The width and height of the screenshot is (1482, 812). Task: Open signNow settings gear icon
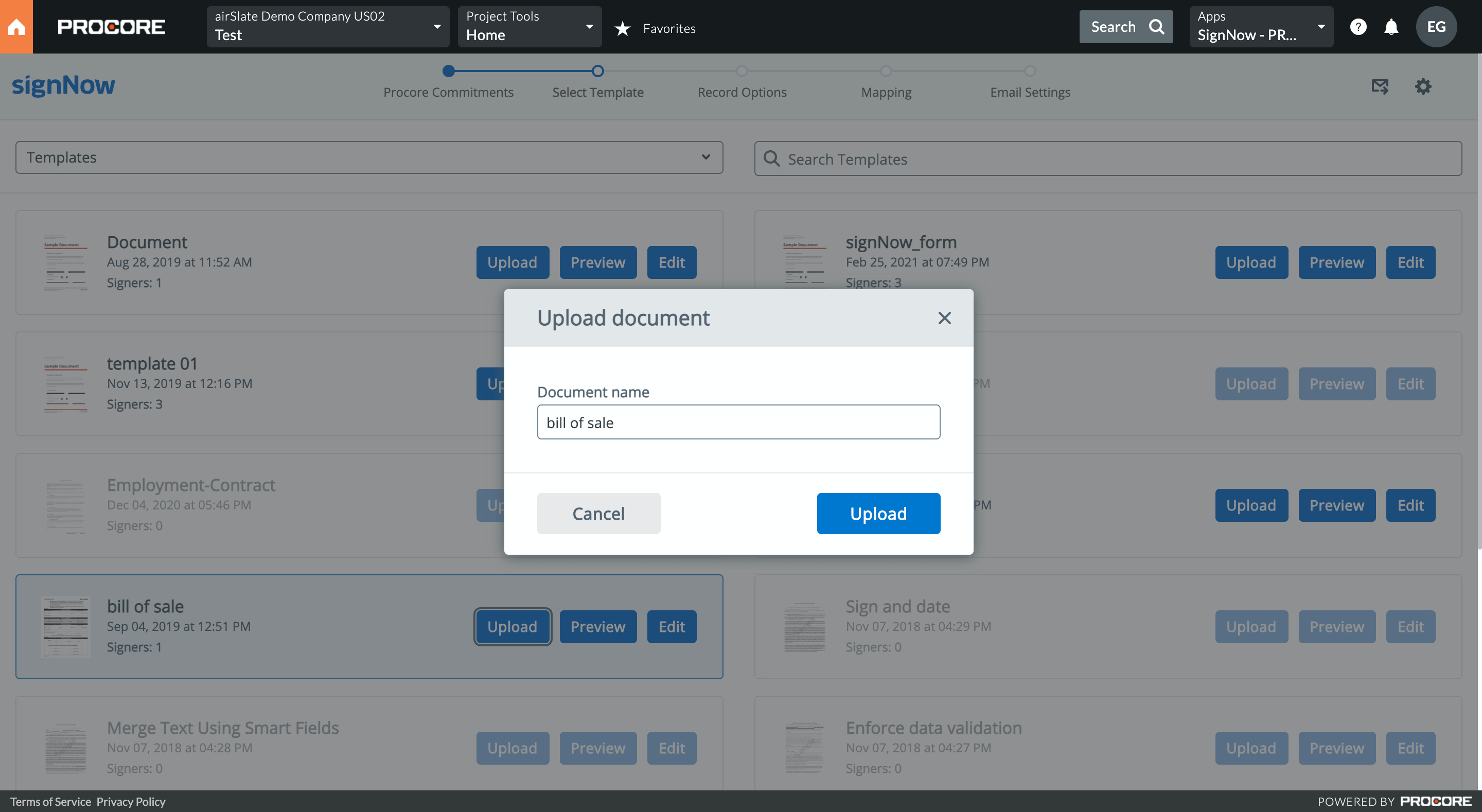coord(1423,86)
